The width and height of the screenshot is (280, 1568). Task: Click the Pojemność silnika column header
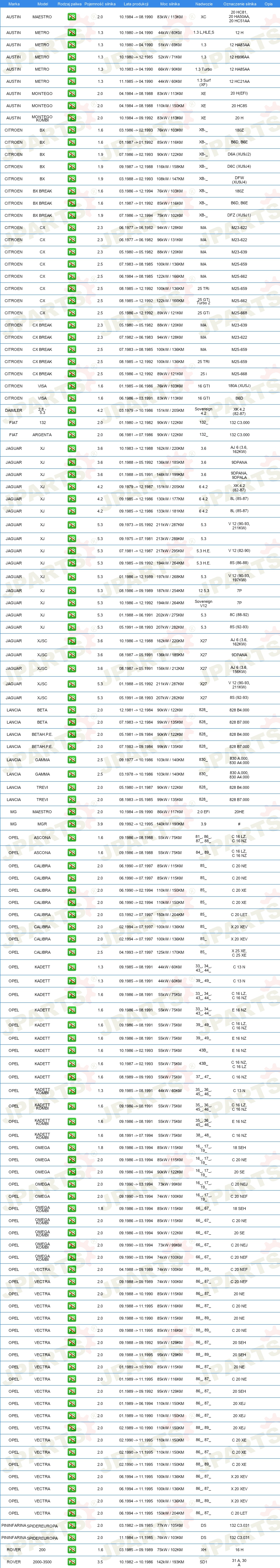[100, 4]
